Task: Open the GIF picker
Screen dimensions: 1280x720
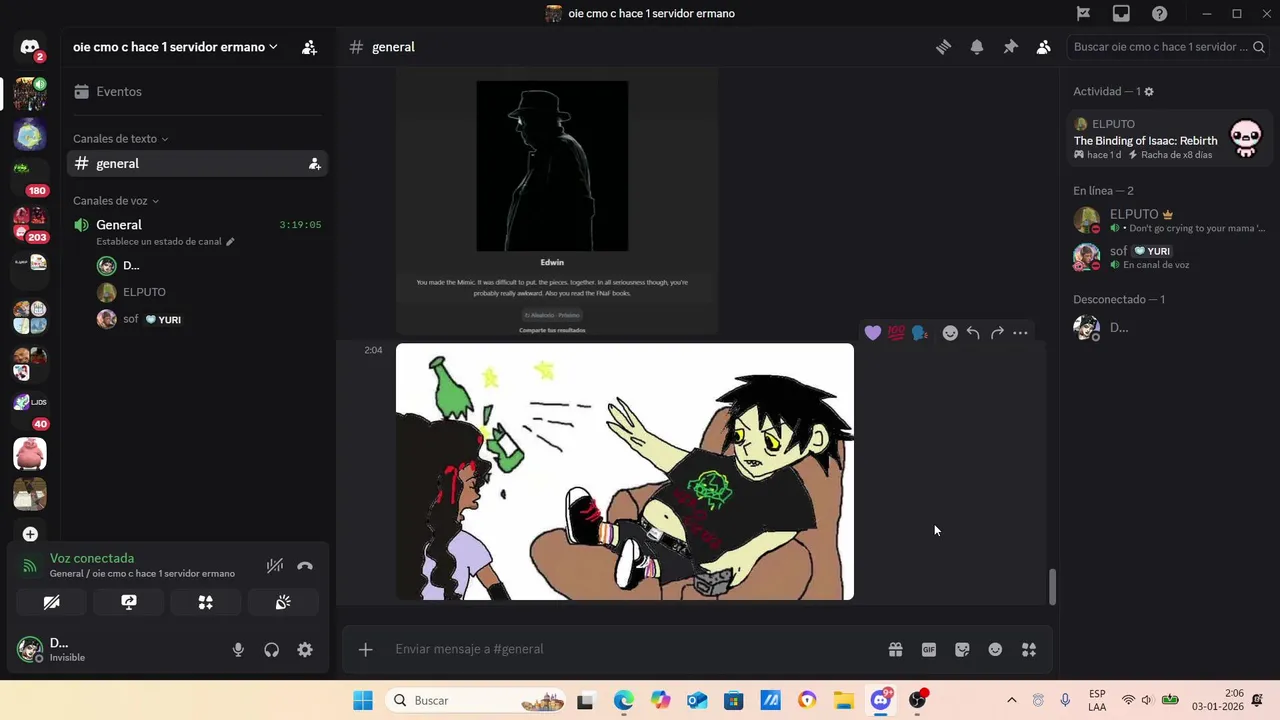Action: 929,650
